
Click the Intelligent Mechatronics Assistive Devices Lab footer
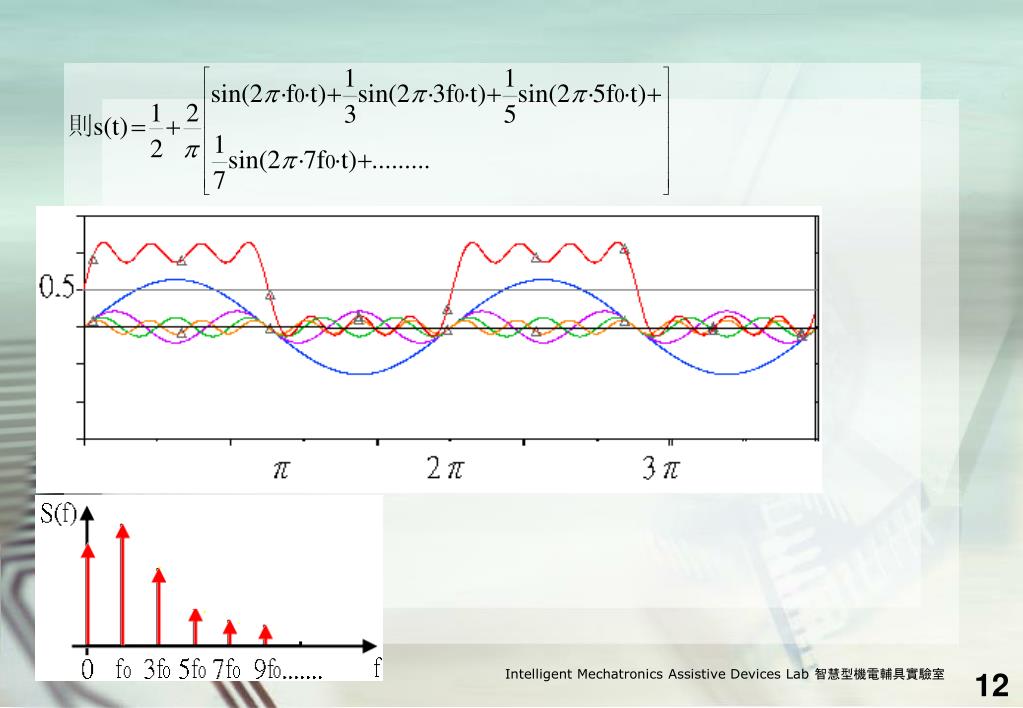click(724, 674)
